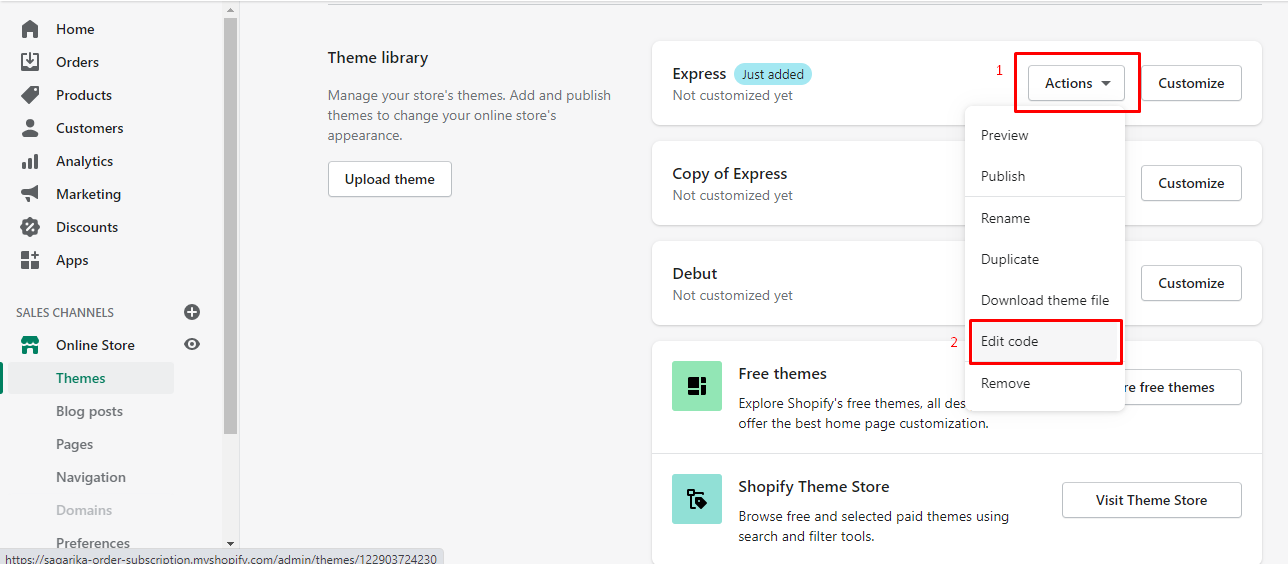Open Orders in the sidebar
The image size is (1288, 564).
(x=77, y=62)
